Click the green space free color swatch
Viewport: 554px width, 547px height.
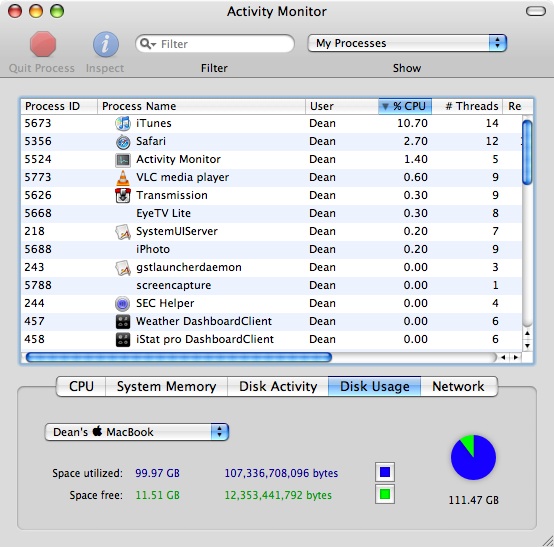[x=385, y=494]
